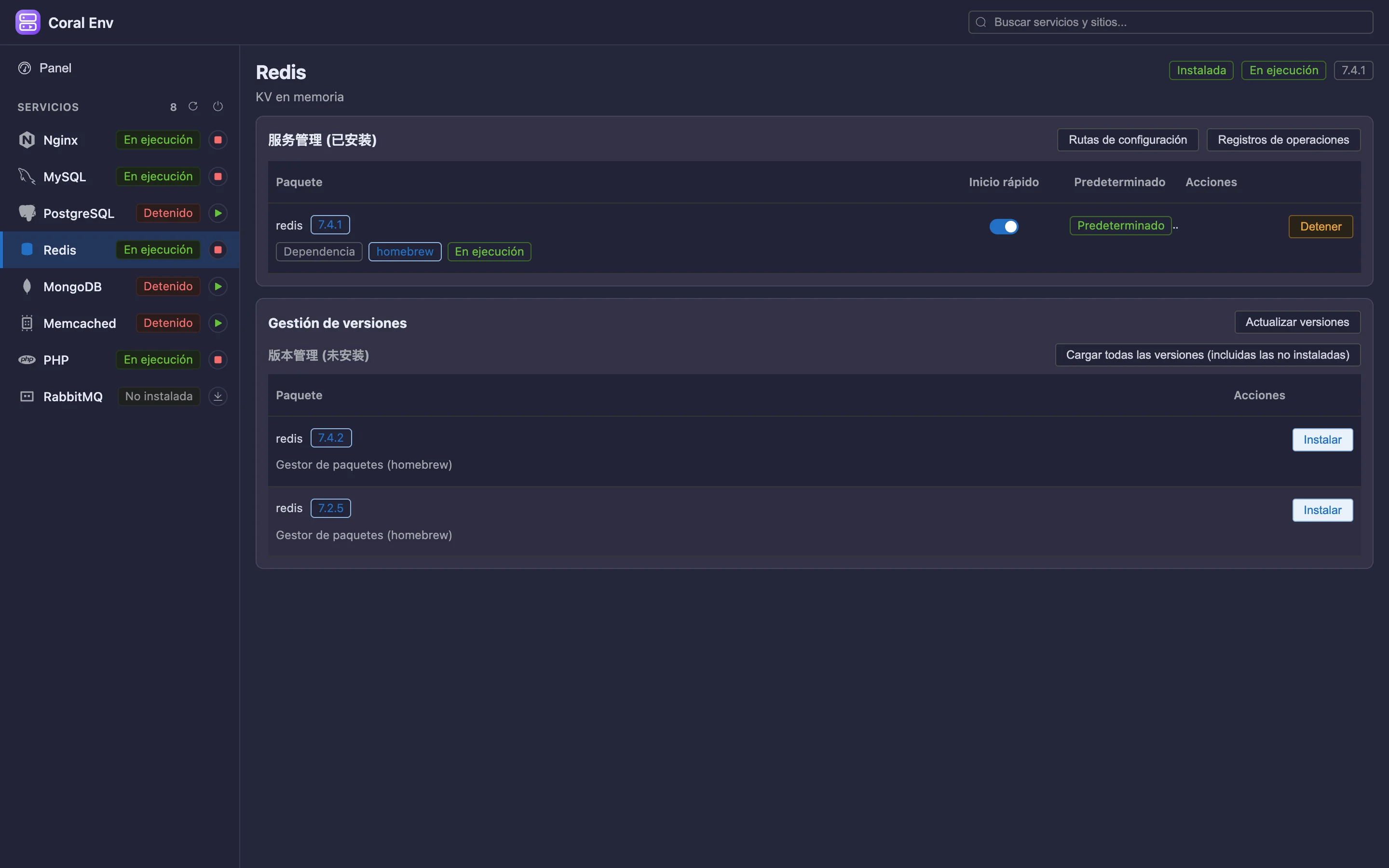Open Rutas de configuración
The image size is (1389, 868).
tap(1127, 139)
